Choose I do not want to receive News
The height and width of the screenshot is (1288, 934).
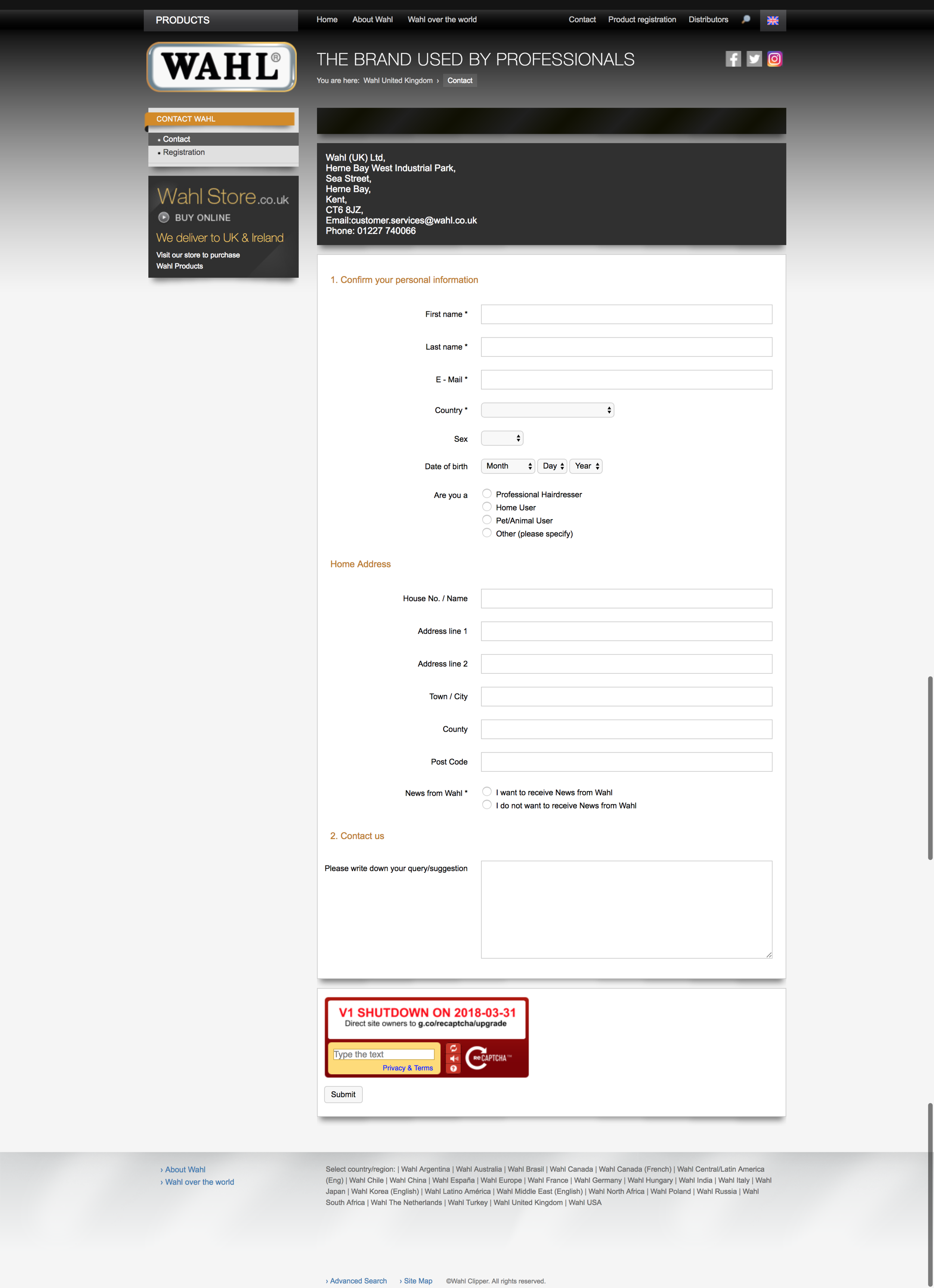click(487, 805)
